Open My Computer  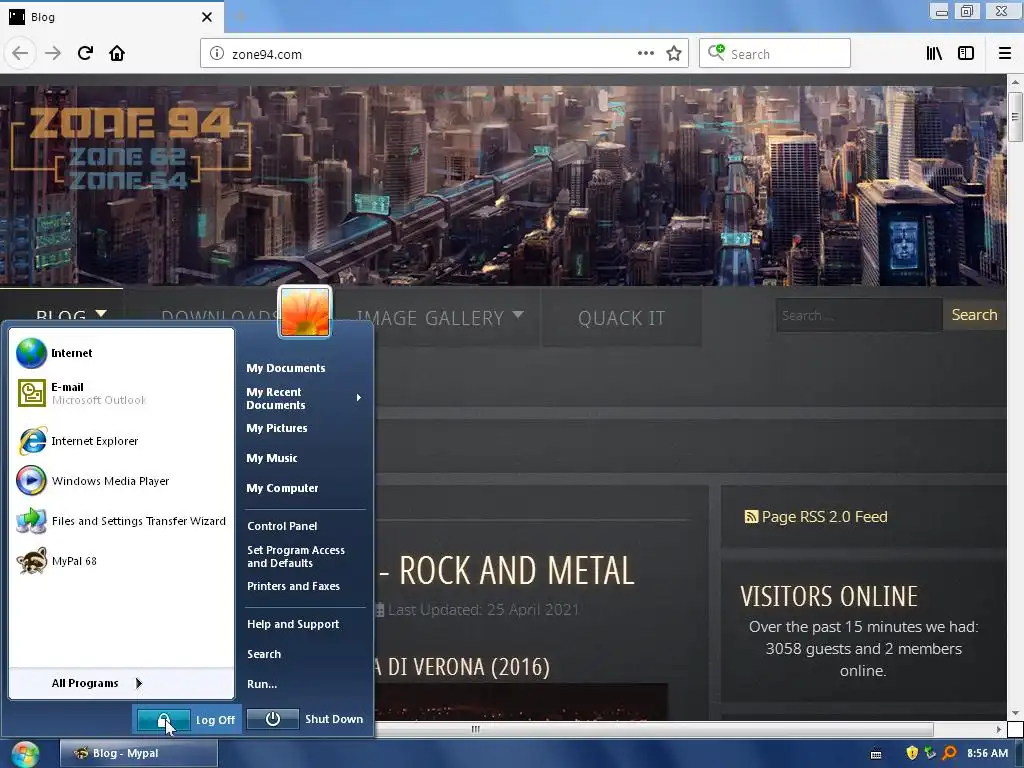click(x=282, y=488)
